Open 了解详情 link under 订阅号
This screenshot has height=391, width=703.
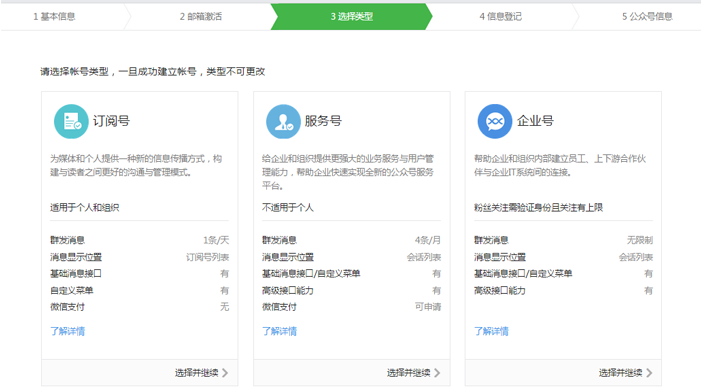click(x=68, y=331)
